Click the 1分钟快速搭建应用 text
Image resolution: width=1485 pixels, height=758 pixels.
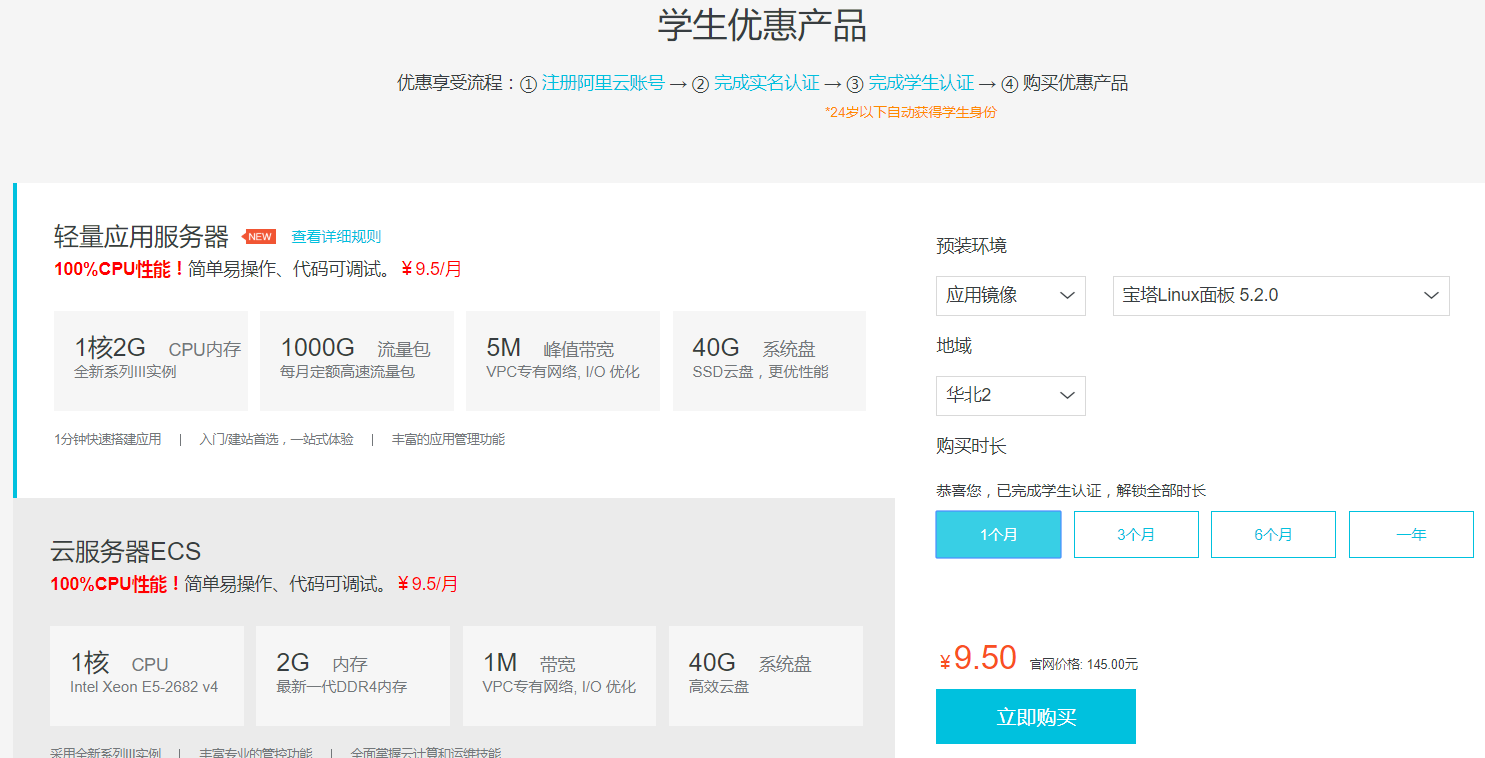coord(108,439)
